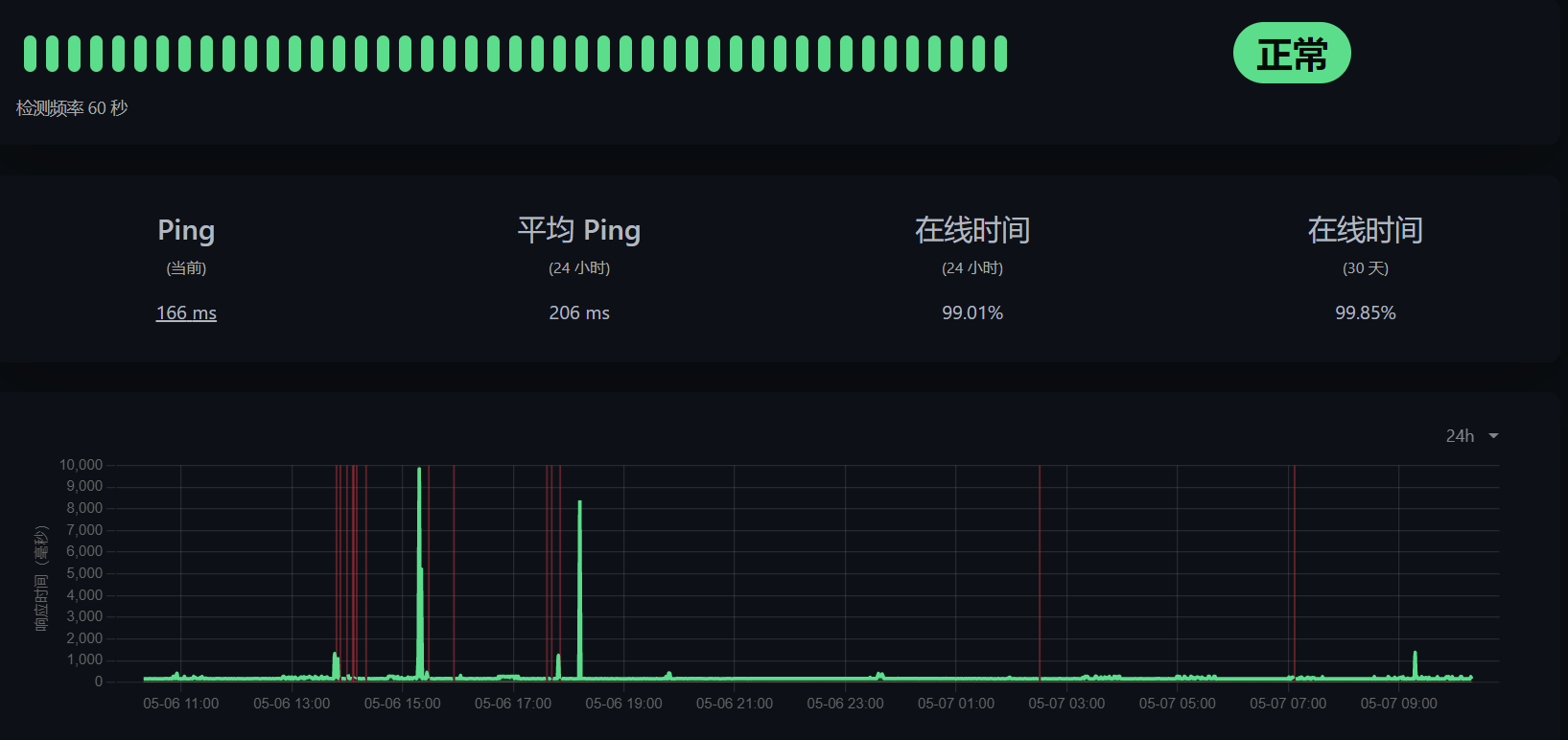Click the 6,000 y-axis label
This screenshot has height=740, width=1568.
tap(84, 551)
